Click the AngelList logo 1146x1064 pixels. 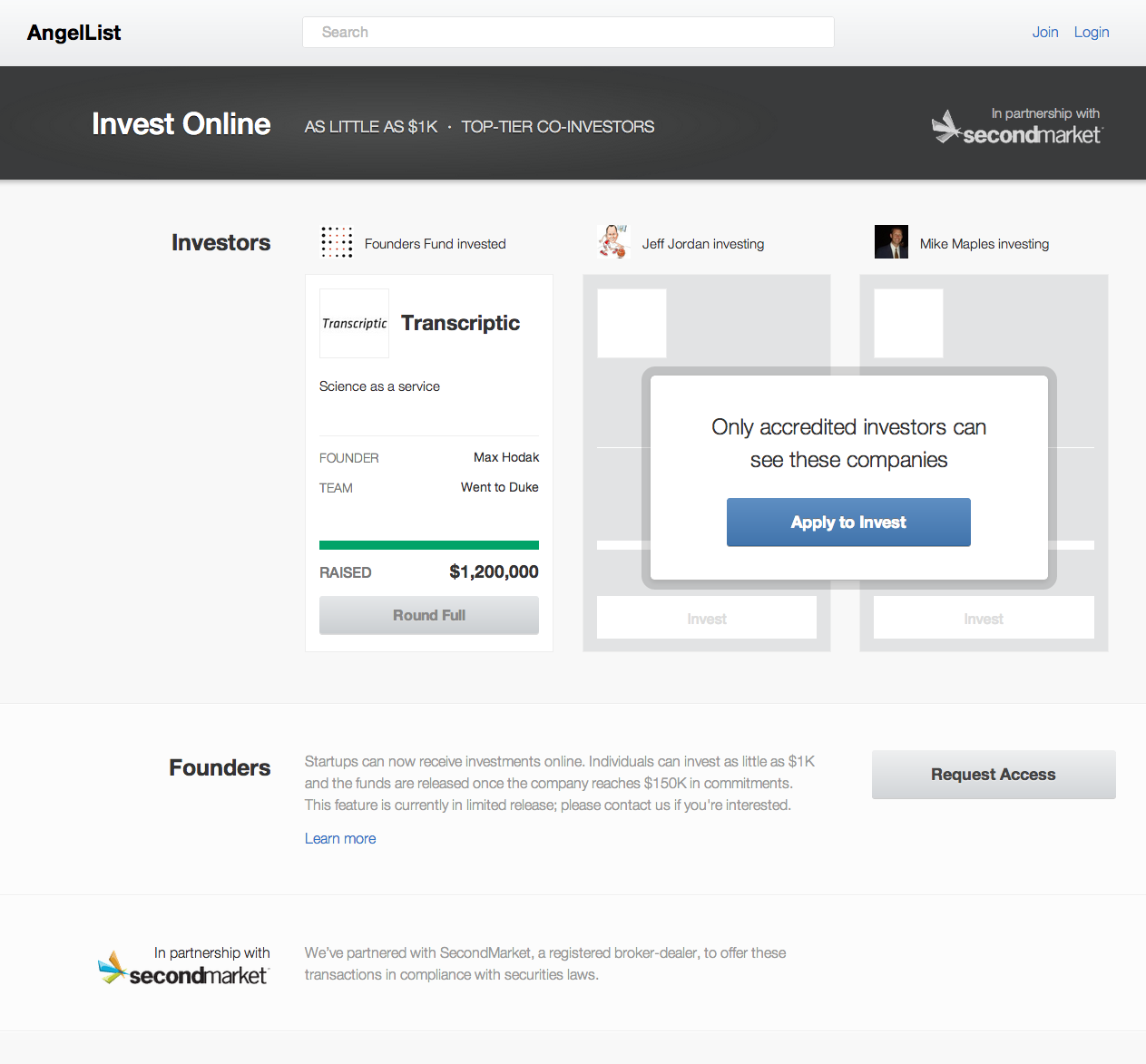point(74,33)
